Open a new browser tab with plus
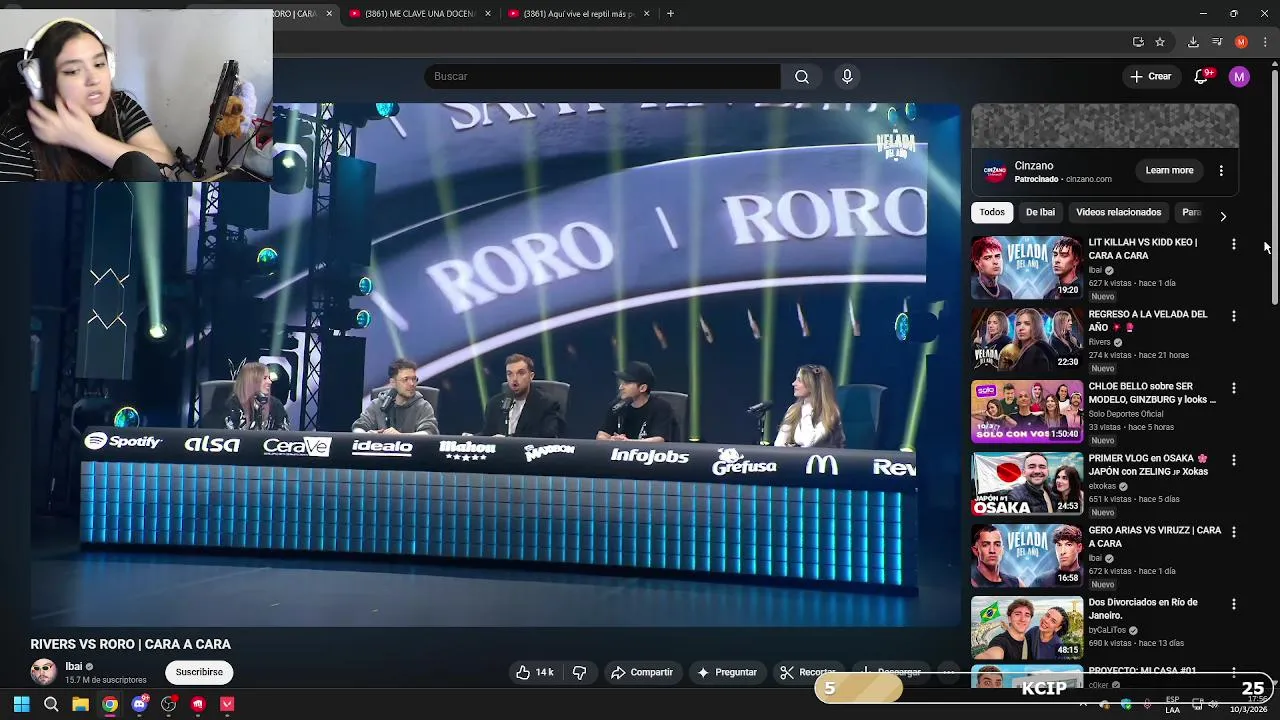 click(x=670, y=14)
